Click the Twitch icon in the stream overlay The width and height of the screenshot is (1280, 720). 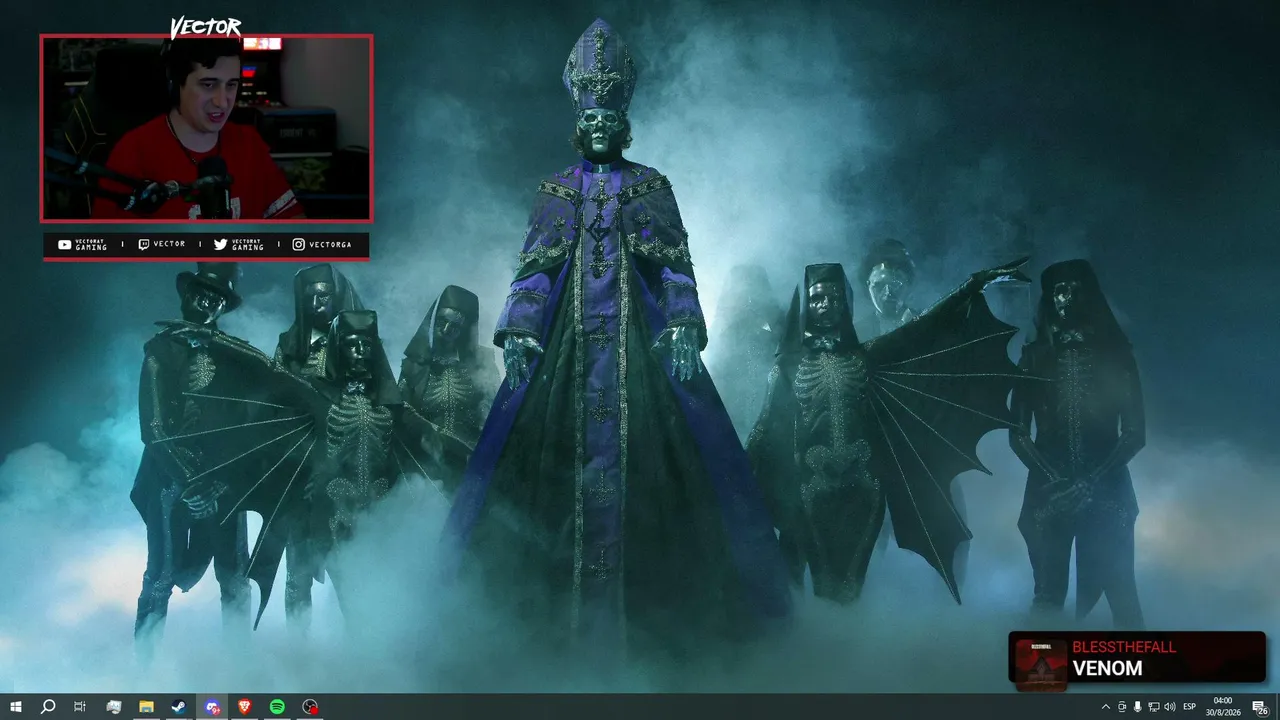143,245
